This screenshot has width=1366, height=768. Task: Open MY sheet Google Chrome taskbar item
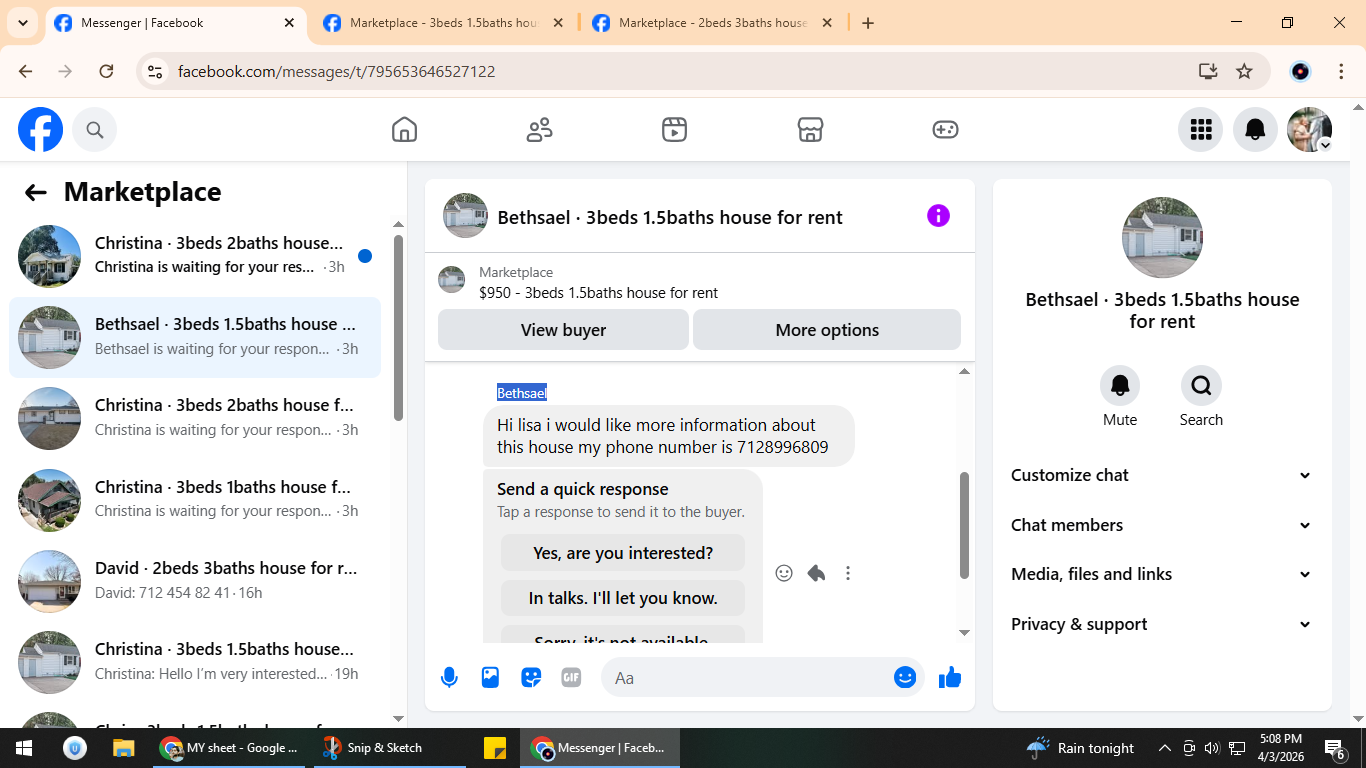(229, 748)
